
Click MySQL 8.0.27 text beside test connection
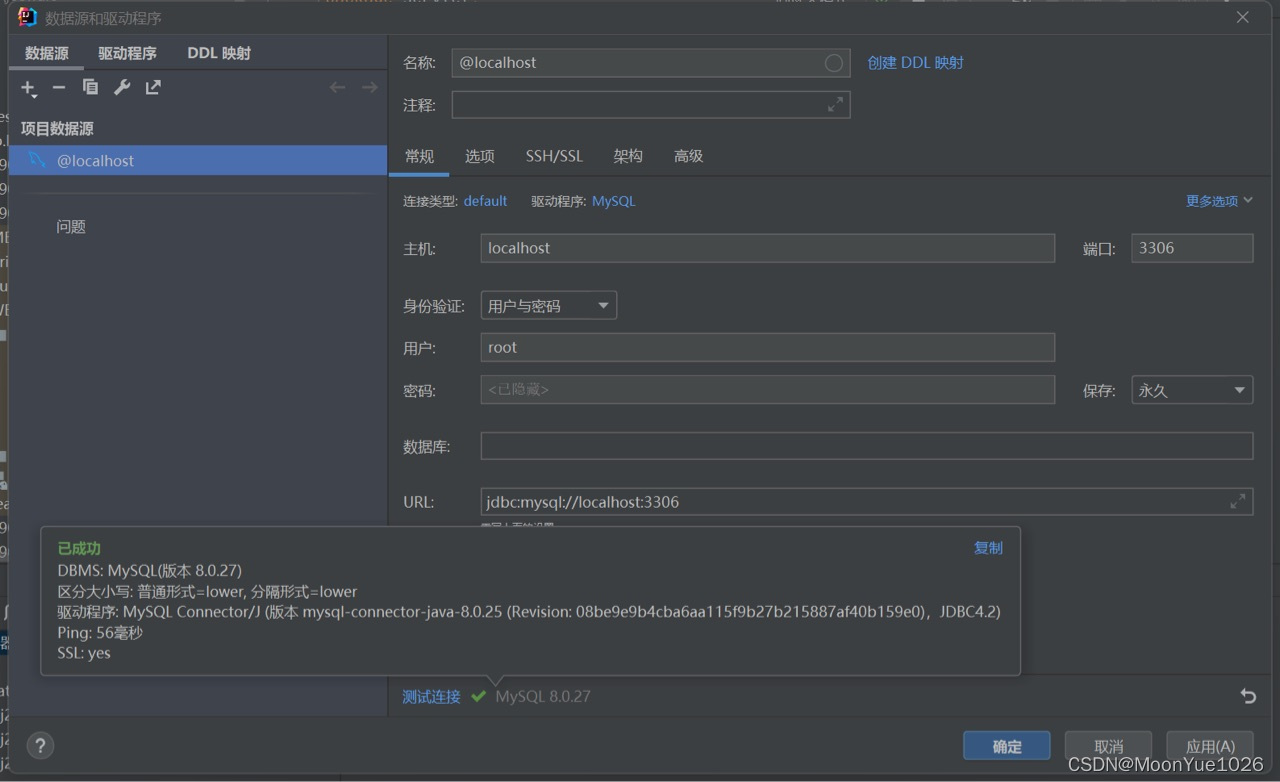coord(543,696)
